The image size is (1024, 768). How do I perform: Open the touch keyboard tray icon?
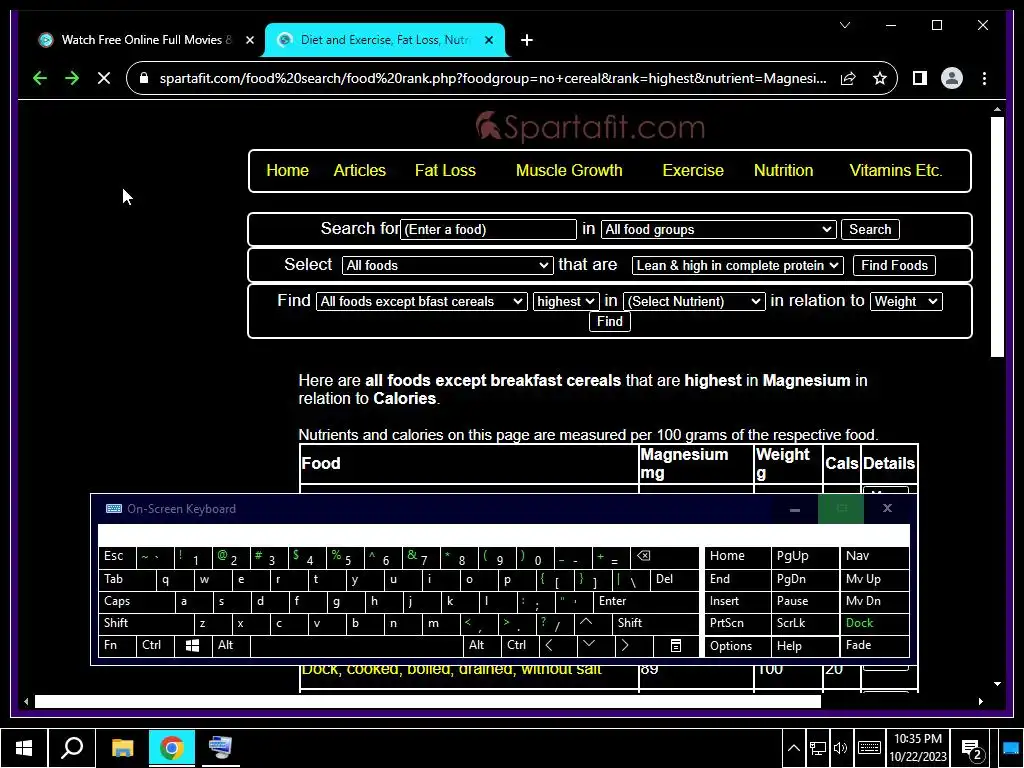(869, 748)
